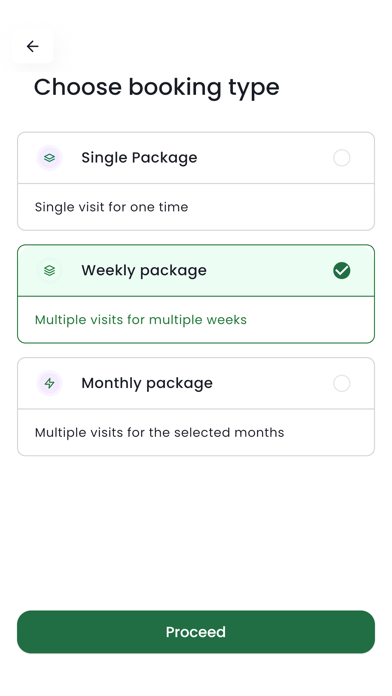Click the highlighted Weekly package card header

click(x=196, y=270)
